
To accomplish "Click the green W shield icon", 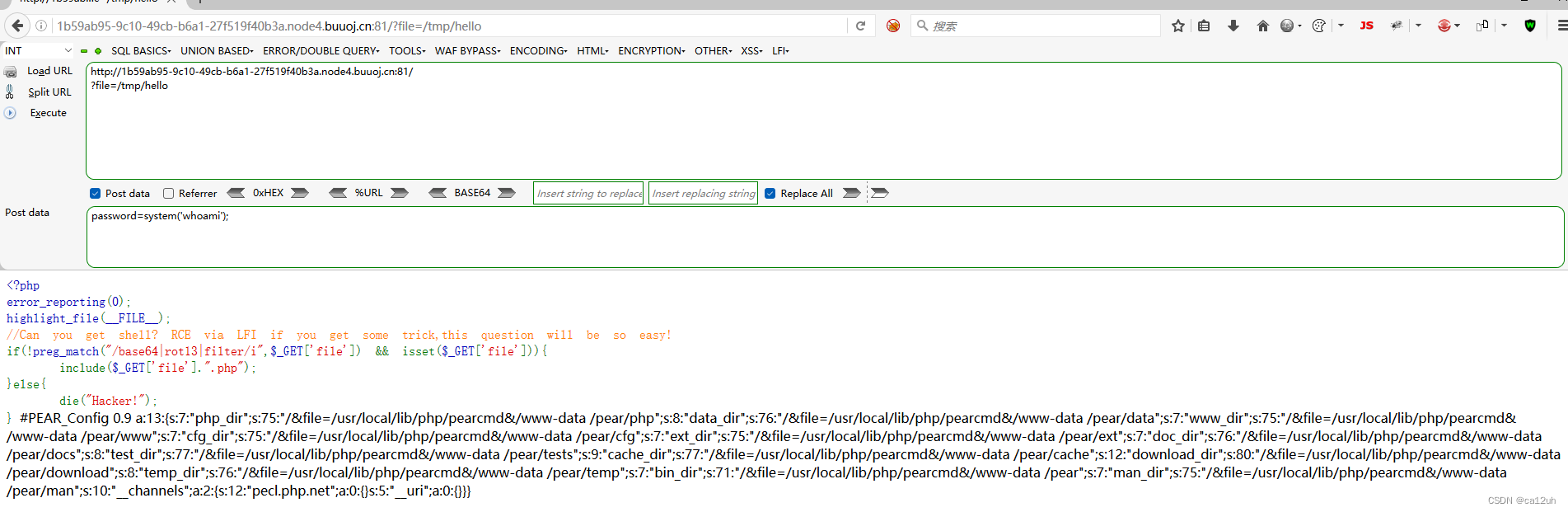I will click(1530, 26).
